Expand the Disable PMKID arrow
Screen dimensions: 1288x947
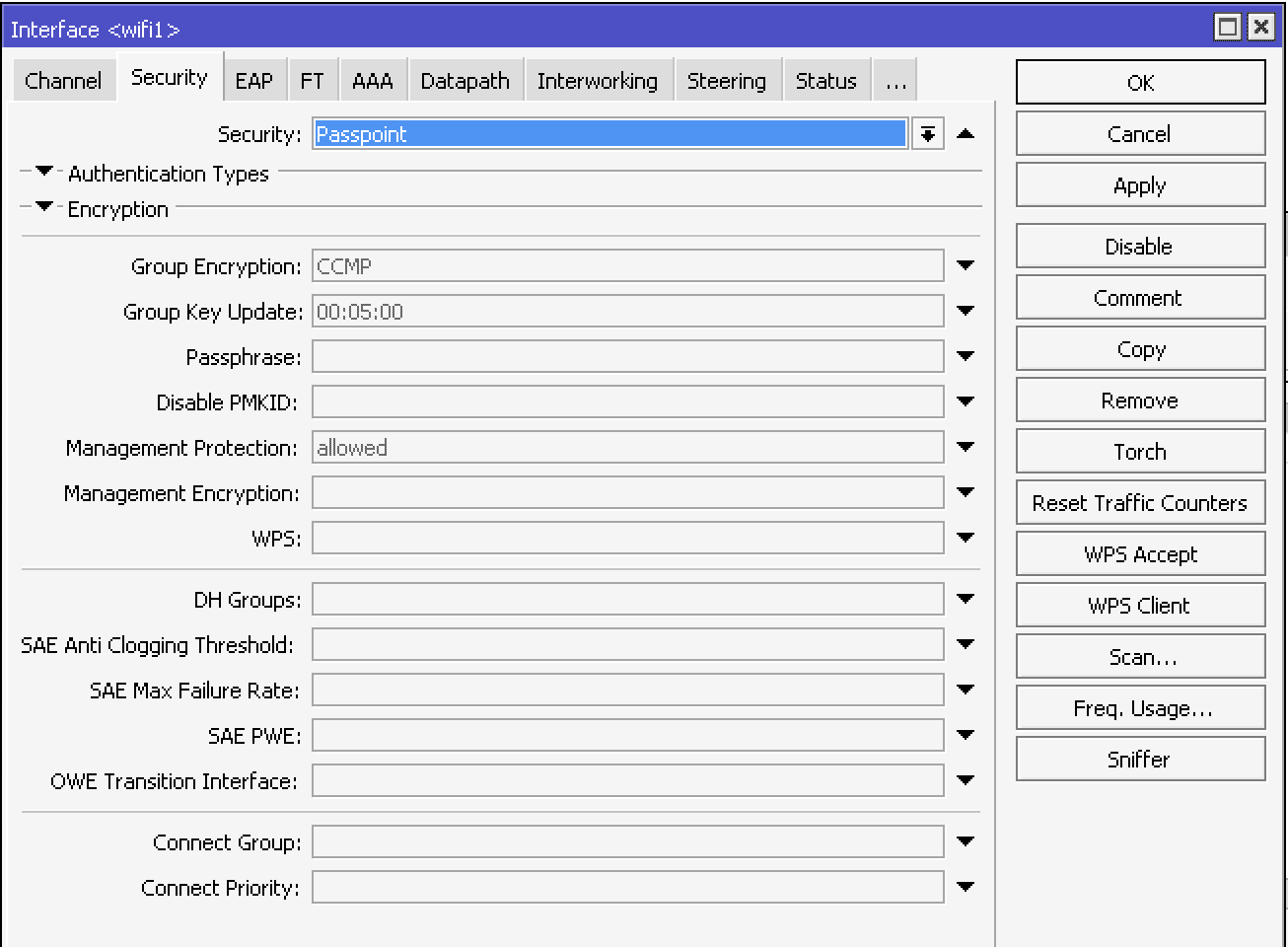point(966,401)
